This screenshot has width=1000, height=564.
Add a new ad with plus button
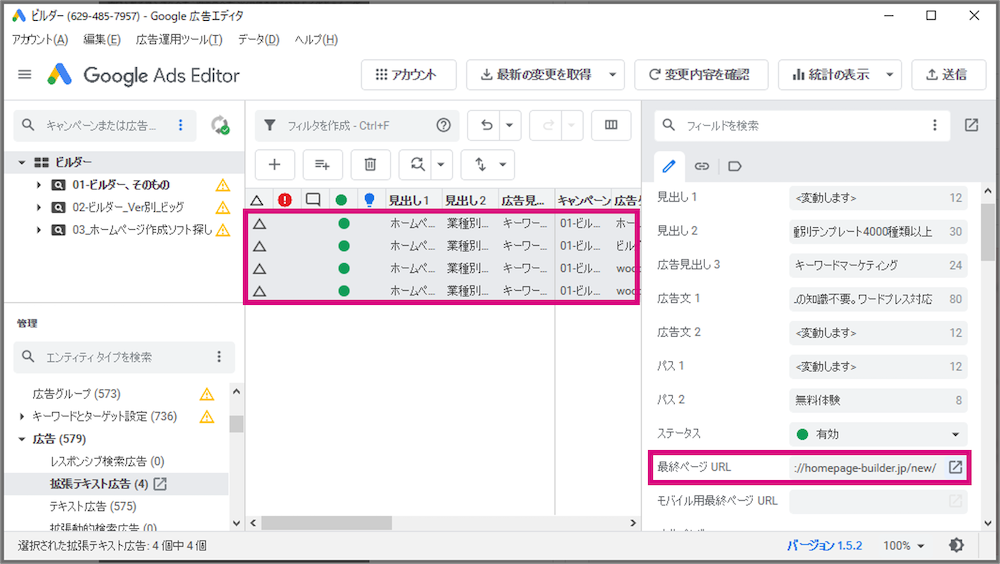(275, 165)
